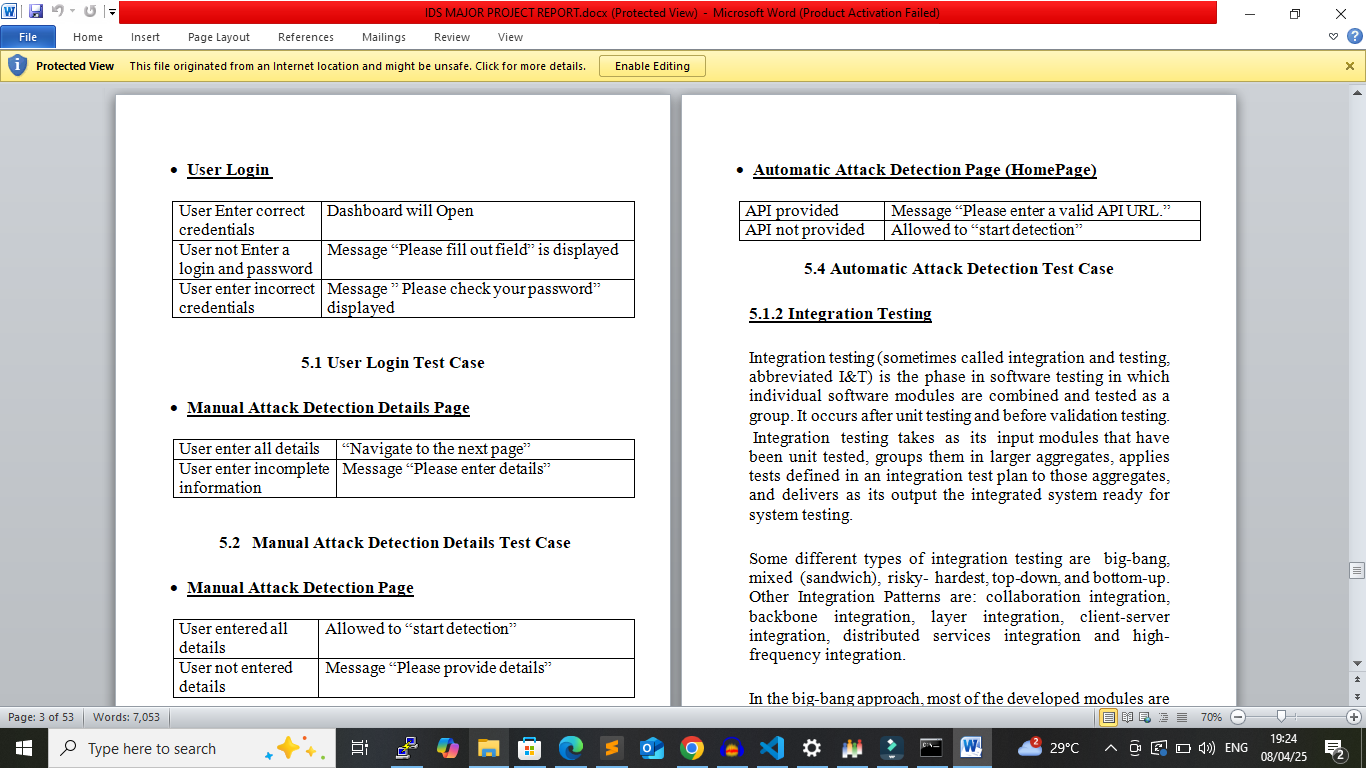Click the 29°C weather widget
The width and height of the screenshot is (1366, 768).
(1049, 748)
